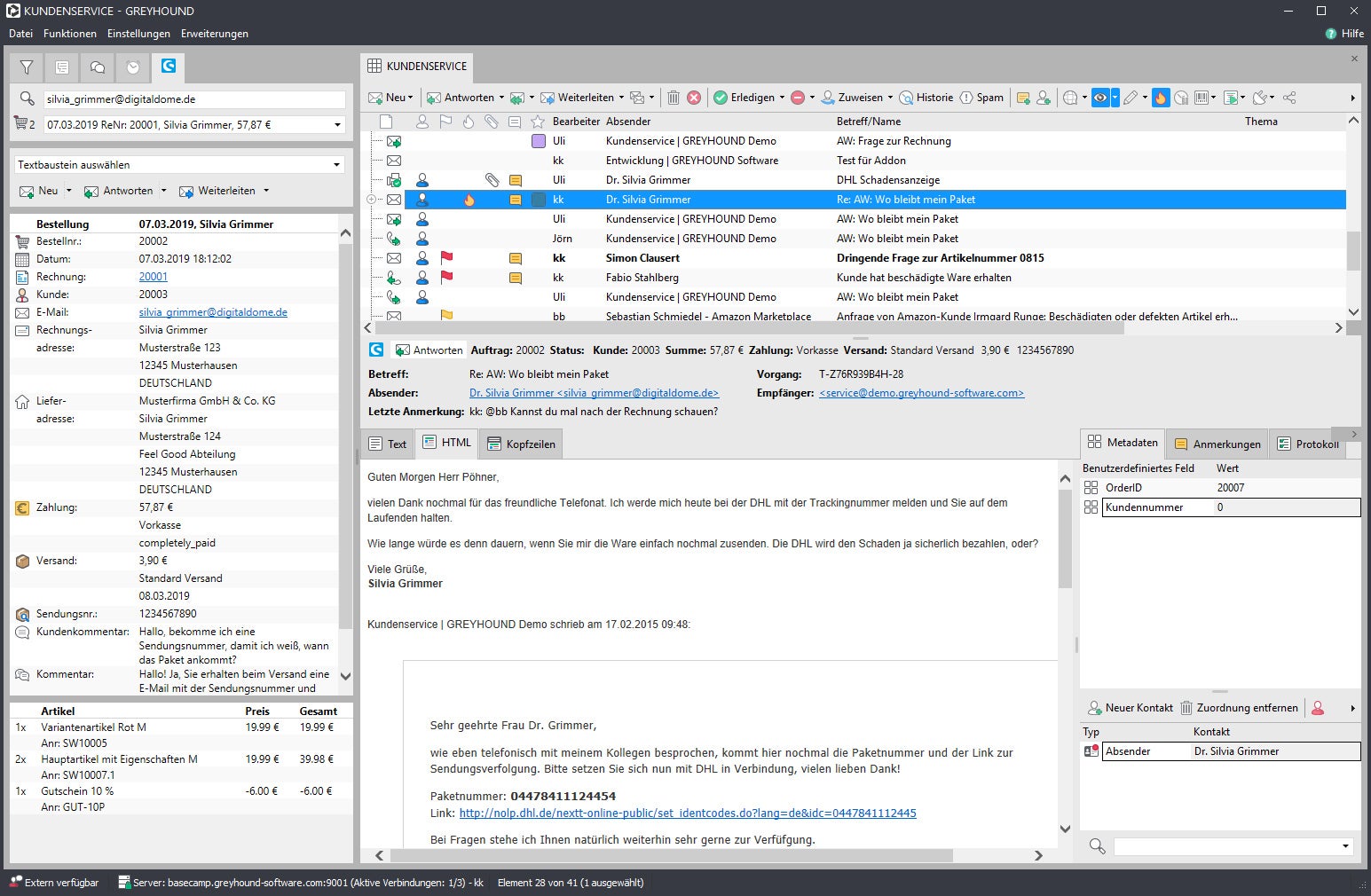Click the Shopware icon in order info bar
This screenshot has height=896, width=1371.
376,350
